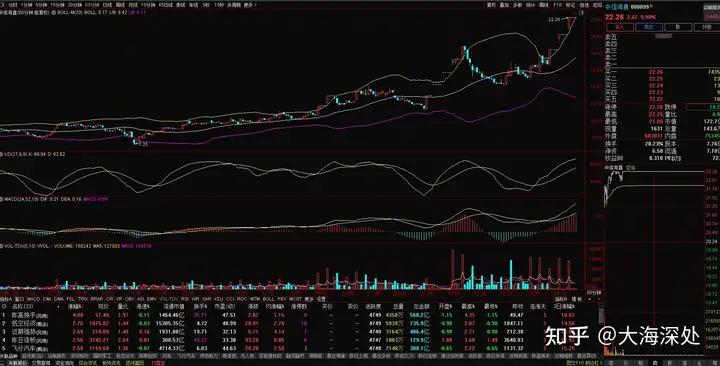Select RSI indicator tab
720x366 pixels.
(185, 298)
